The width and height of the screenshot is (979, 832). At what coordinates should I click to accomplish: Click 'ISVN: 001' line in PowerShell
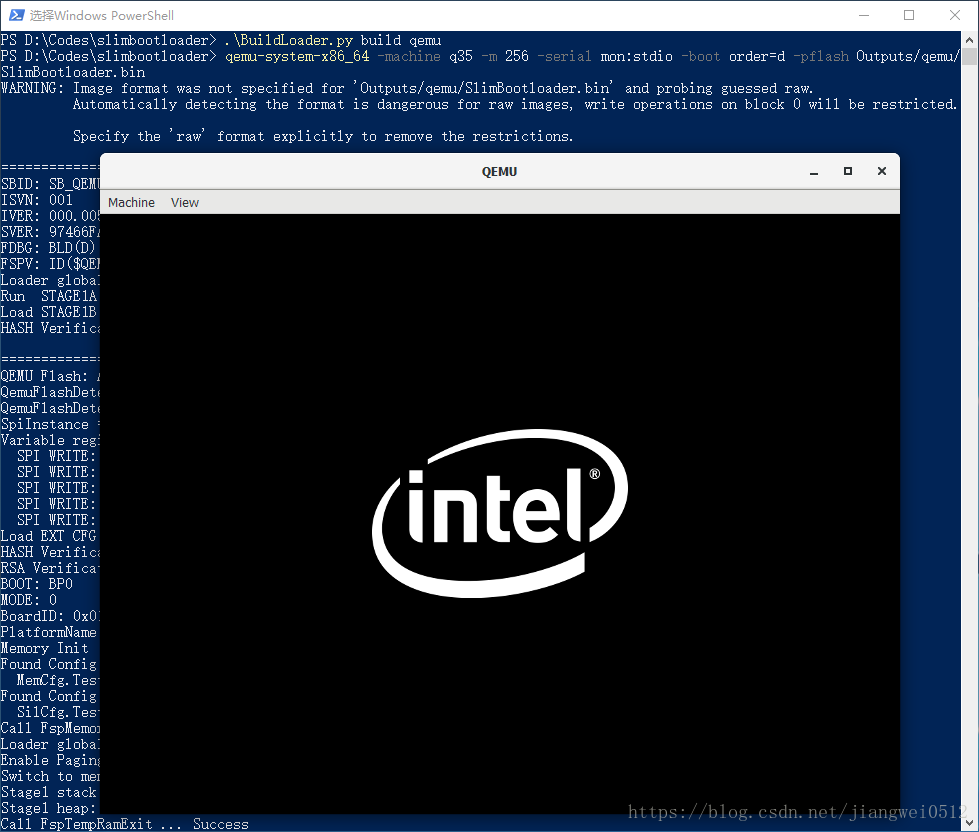tap(37, 200)
